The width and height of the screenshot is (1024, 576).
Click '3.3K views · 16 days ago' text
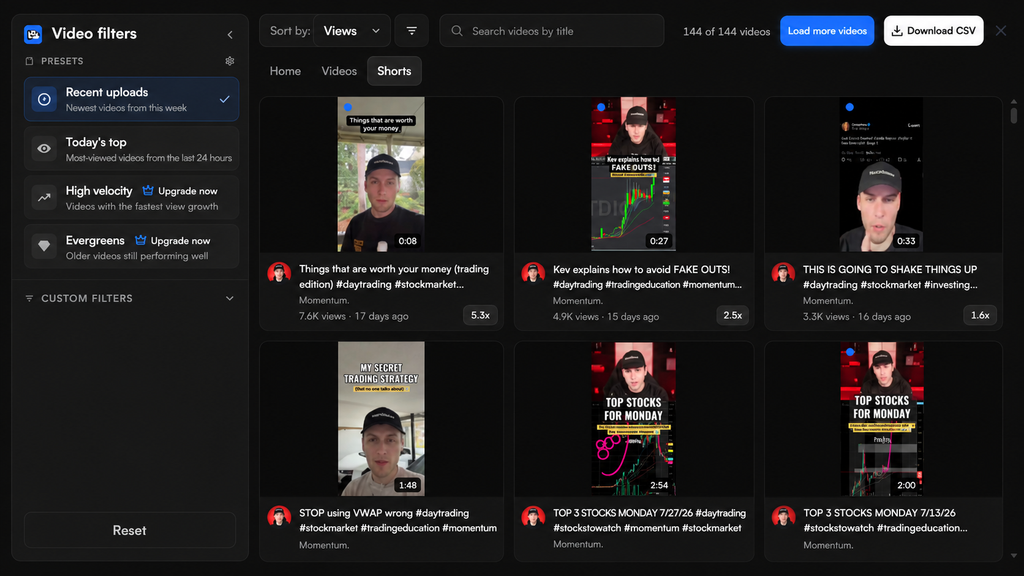pyautogui.click(x=857, y=317)
